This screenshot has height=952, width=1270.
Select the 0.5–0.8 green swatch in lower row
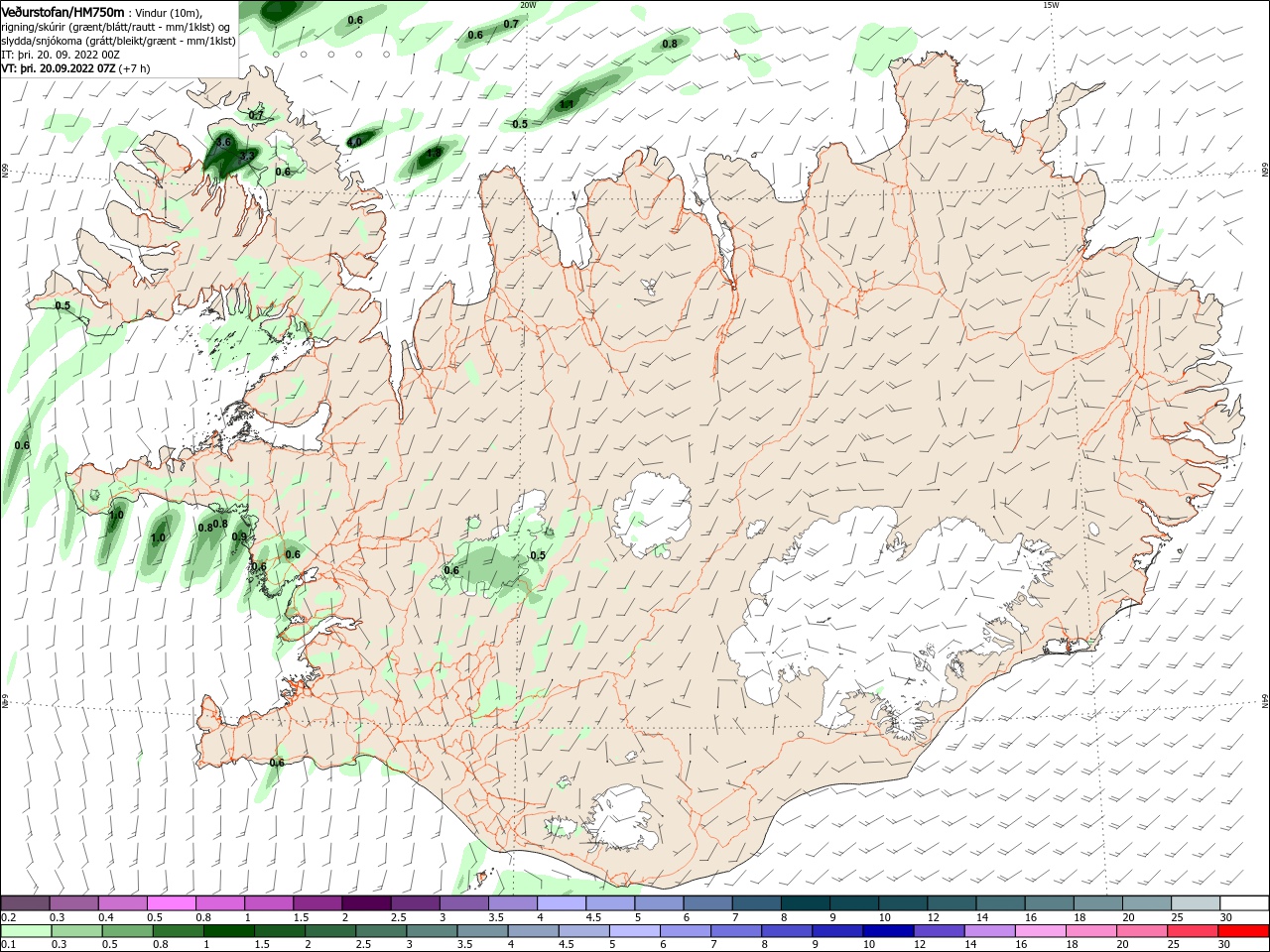point(127,931)
